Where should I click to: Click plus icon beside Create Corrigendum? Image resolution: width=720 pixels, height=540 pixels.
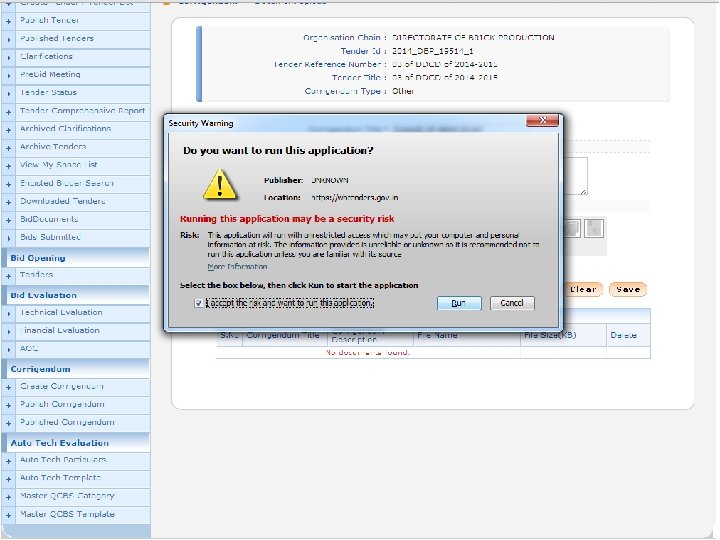coord(8,388)
